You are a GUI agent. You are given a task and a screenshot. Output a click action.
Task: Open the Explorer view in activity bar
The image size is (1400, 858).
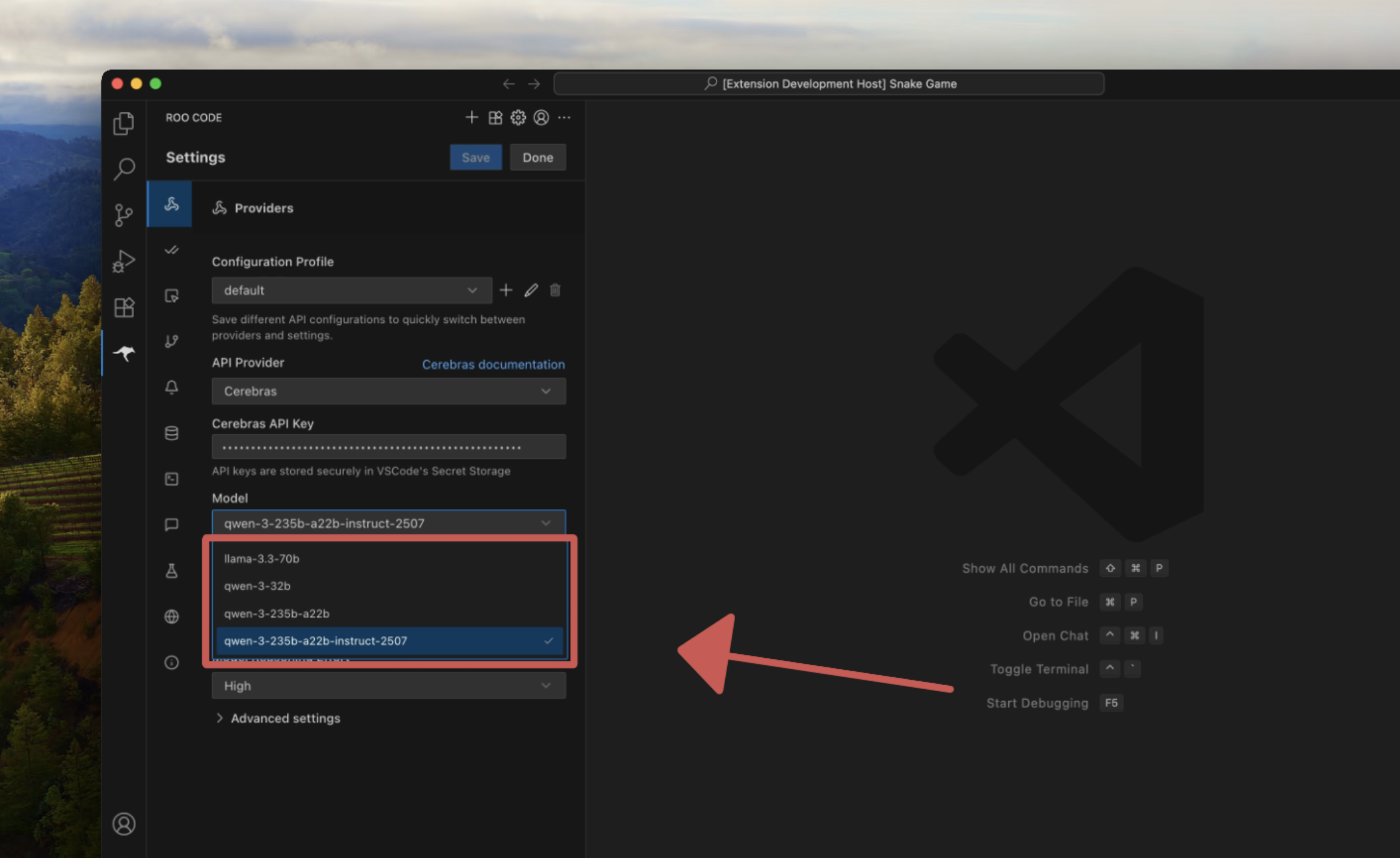pos(123,123)
